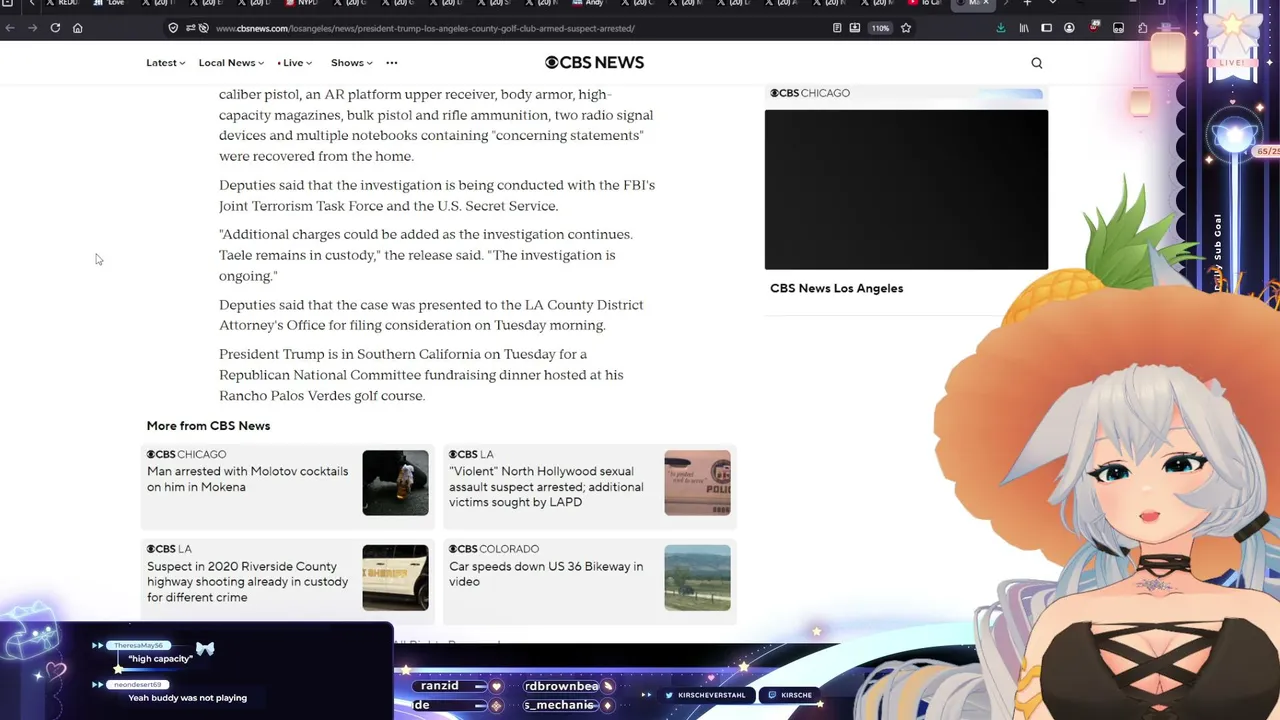Bookmark this page with the star

click(x=906, y=28)
